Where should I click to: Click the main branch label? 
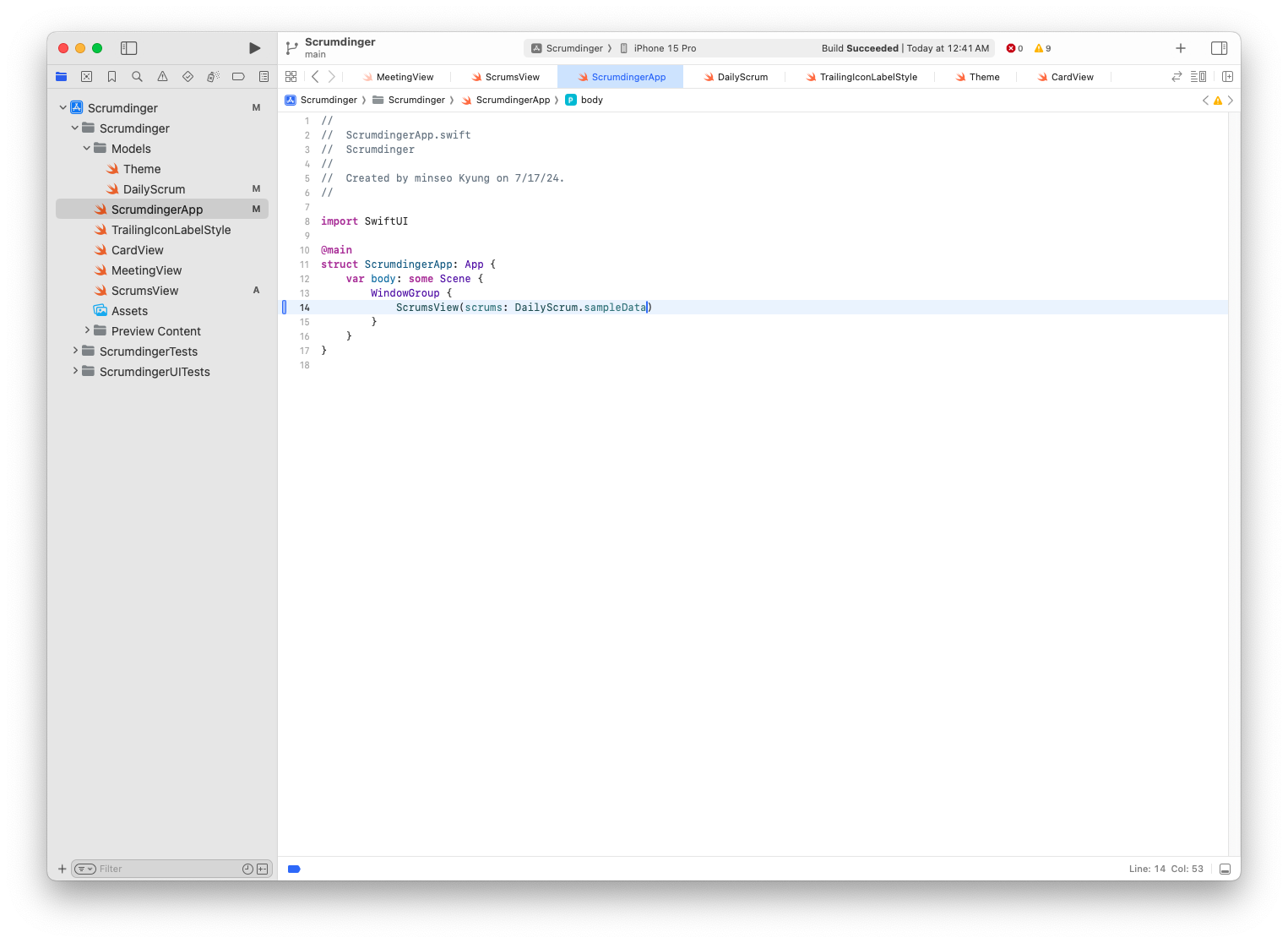tap(315, 55)
